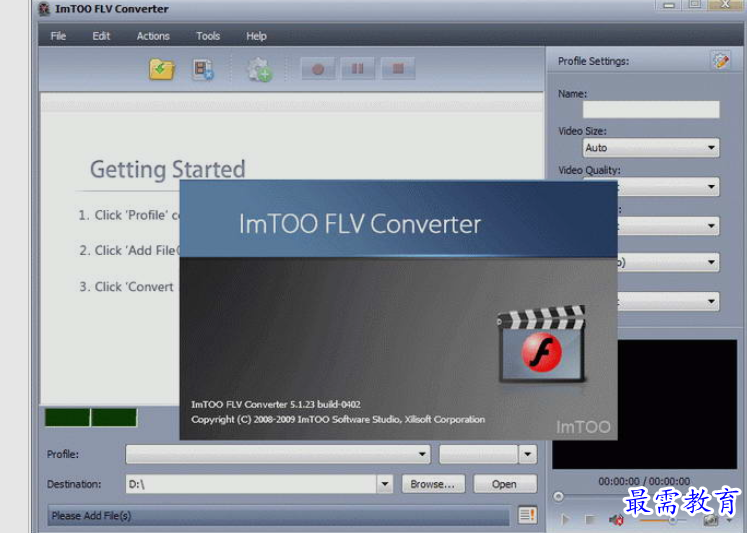Viewport: 747px width, 533px height.
Task: Expand the Destination path dropdown arrow
Action: coord(385,484)
